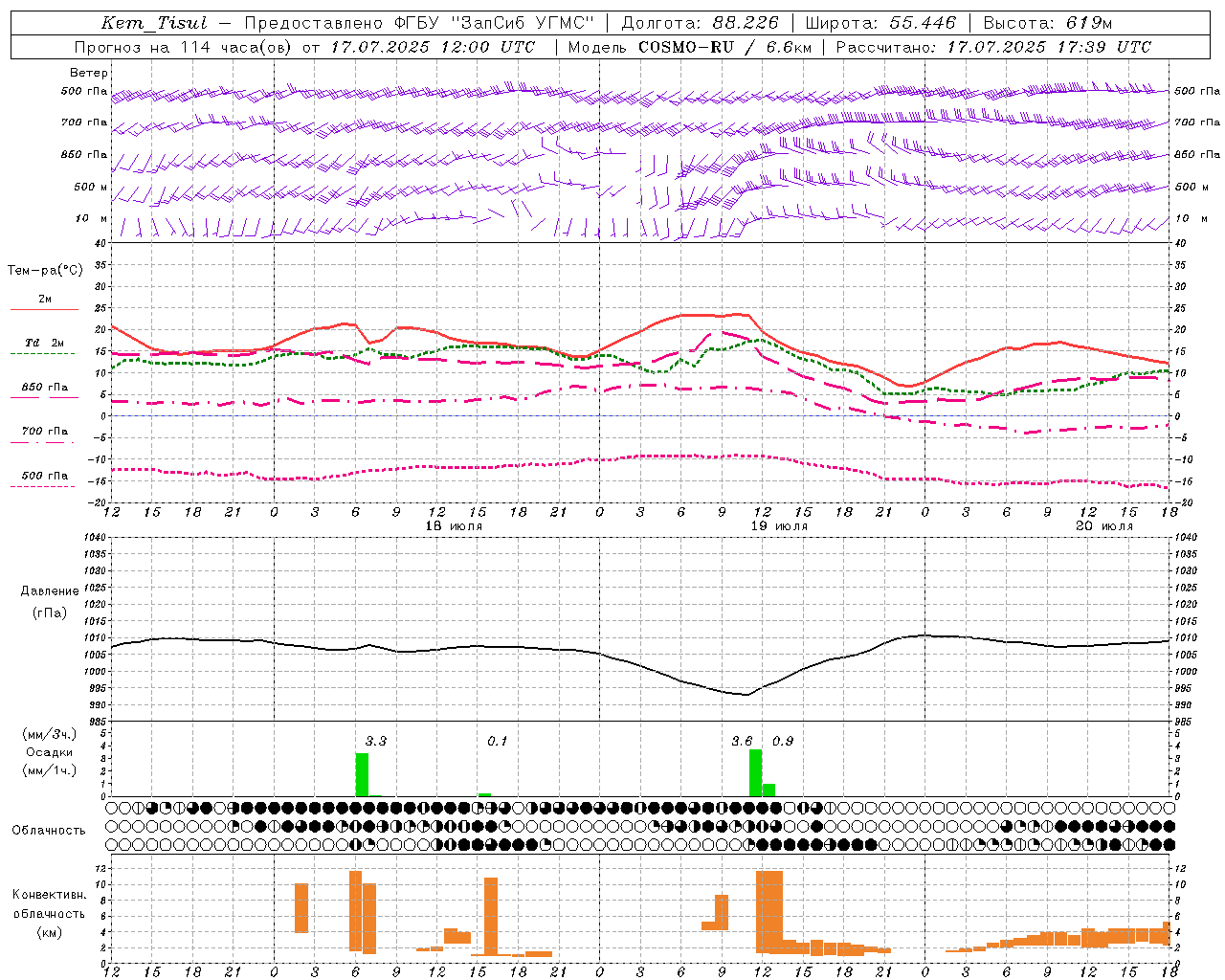
Task: Select the 'Предоставлено ФГБУ "ЗапСиб УГМС"' text
Action: click(x=419, y=23)
